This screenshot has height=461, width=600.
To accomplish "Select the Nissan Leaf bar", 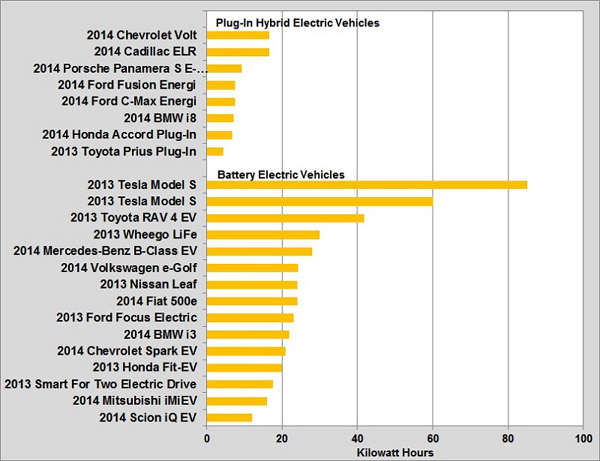I will (252, 285).
